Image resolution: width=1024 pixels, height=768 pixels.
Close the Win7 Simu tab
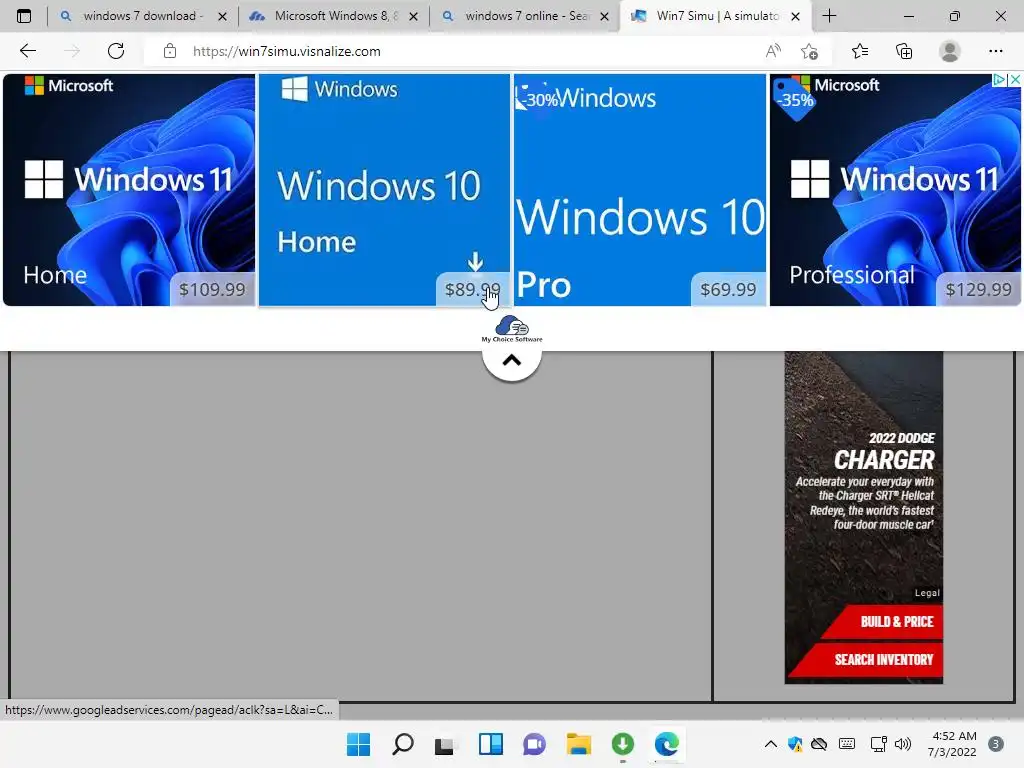[x=795, y=16]
